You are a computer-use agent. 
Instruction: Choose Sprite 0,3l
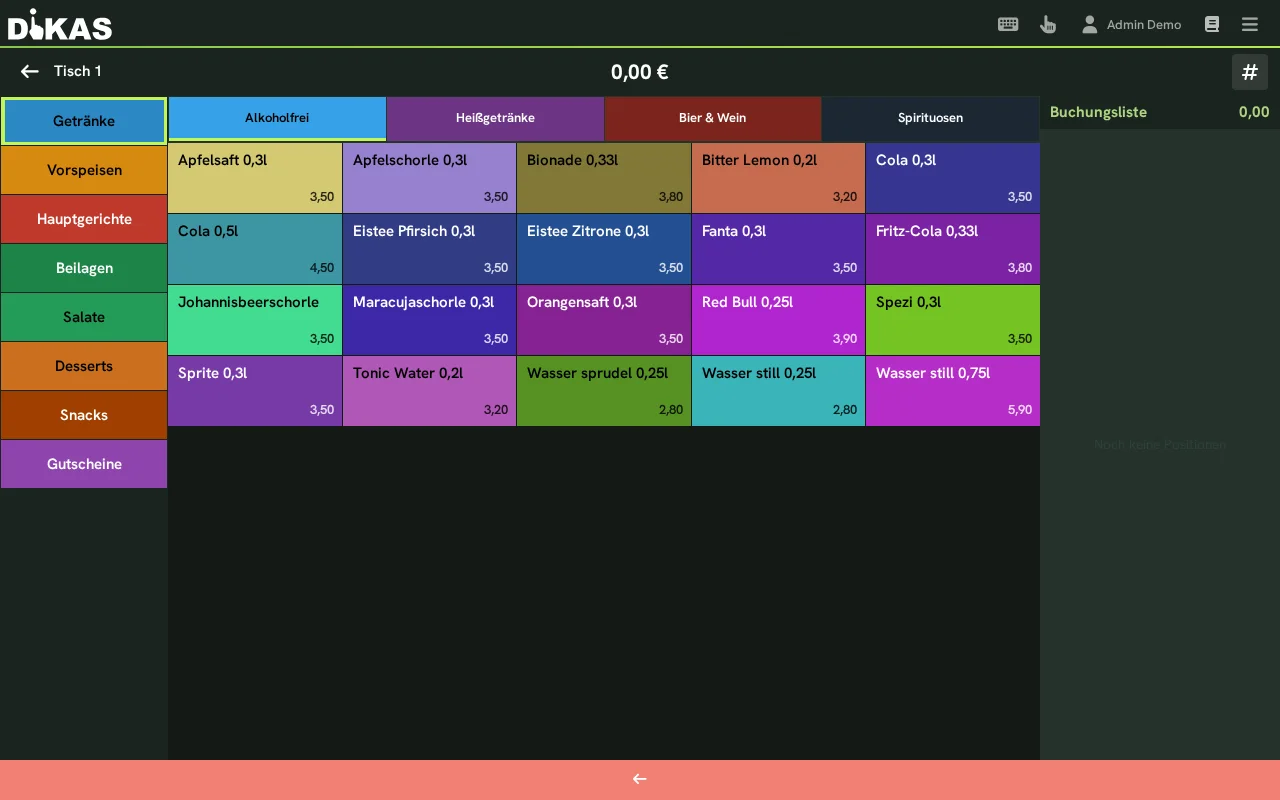255,391
